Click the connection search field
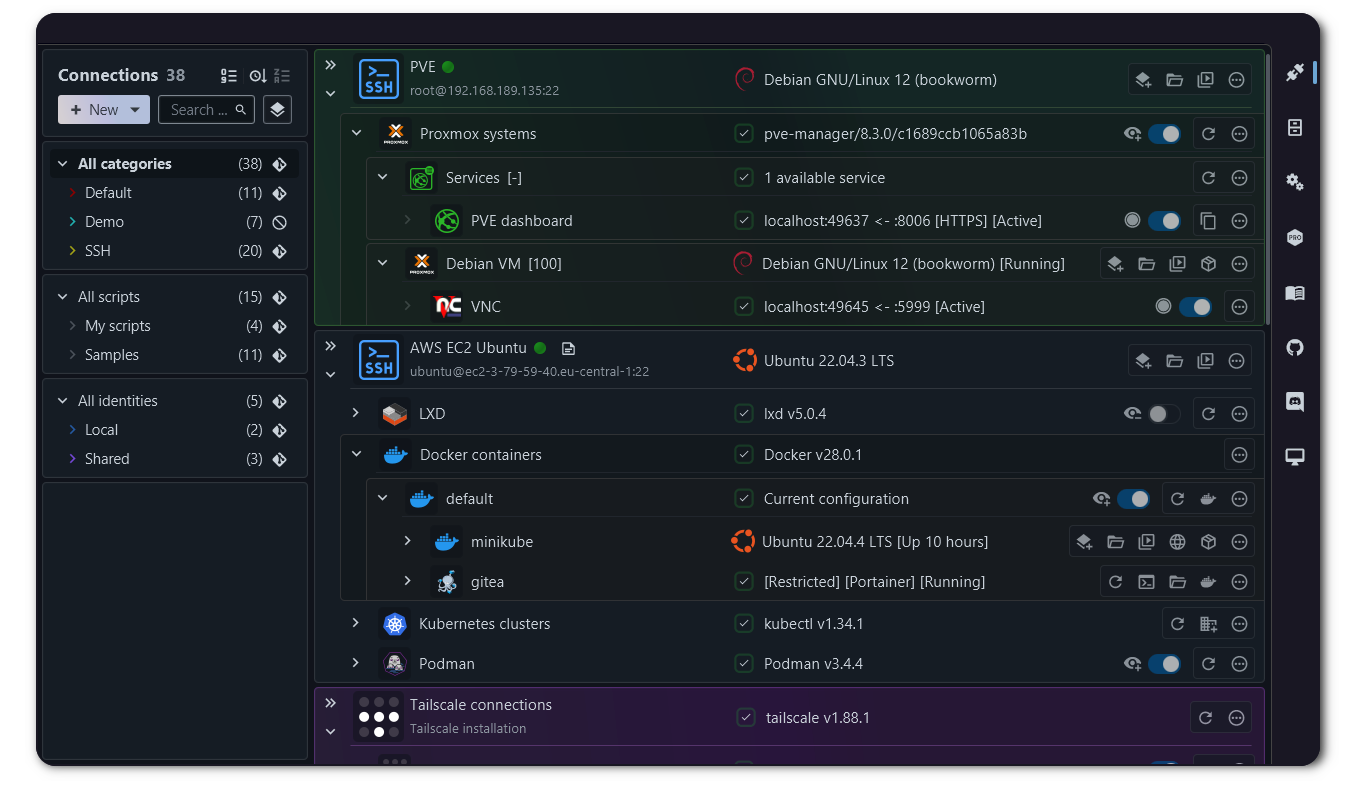 200,110
